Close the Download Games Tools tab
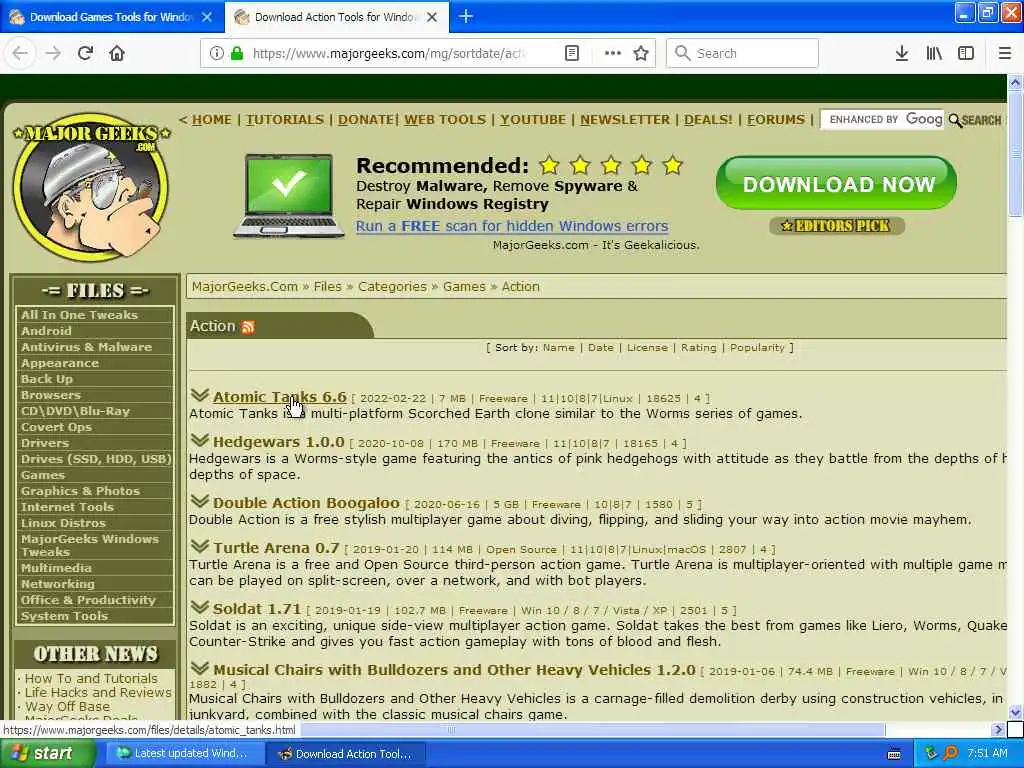Screen dimensions: 1024x768 (207, 17)
